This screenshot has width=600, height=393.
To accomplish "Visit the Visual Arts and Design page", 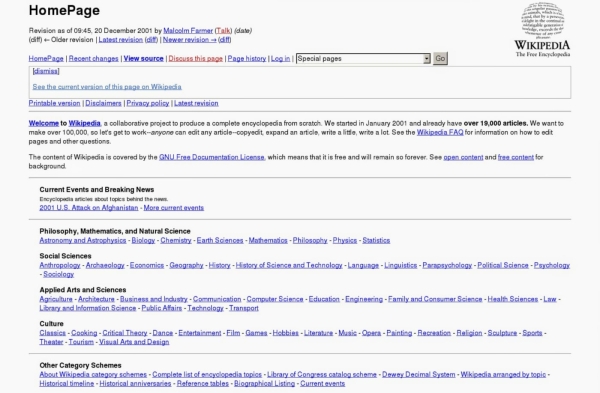I will click(134, 342).
